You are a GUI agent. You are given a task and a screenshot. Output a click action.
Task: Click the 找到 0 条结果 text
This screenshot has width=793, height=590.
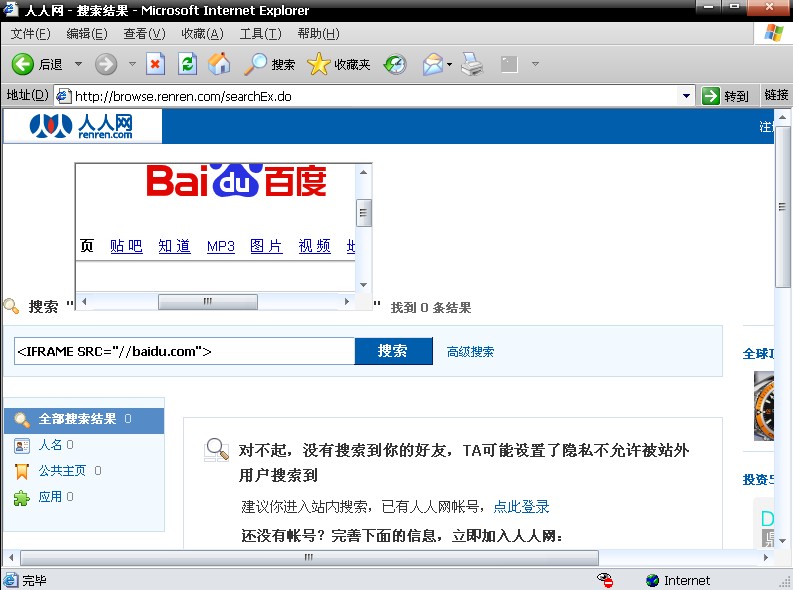coord(431,308)
